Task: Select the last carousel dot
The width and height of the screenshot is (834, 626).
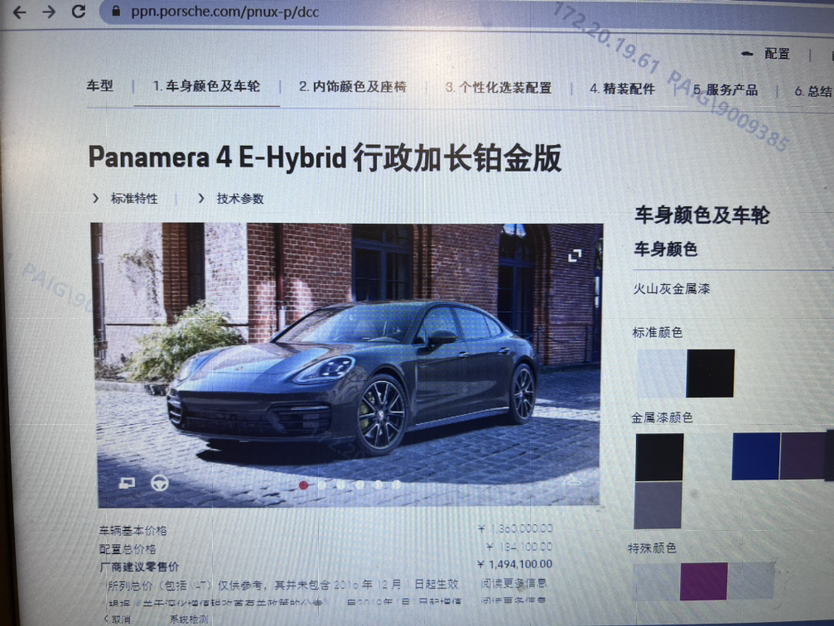Action: [x=396, y=485]
